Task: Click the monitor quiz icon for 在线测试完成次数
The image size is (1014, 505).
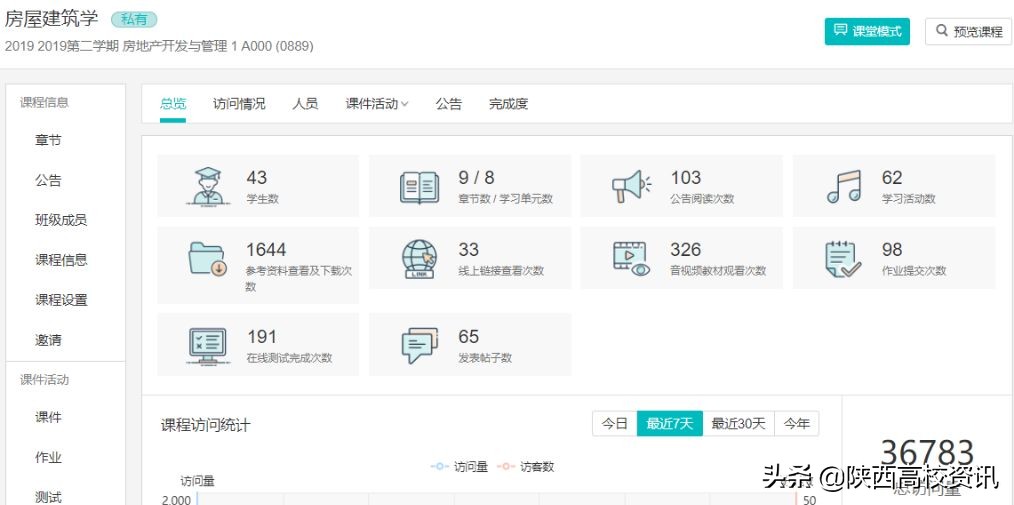Action: (208, 347)
